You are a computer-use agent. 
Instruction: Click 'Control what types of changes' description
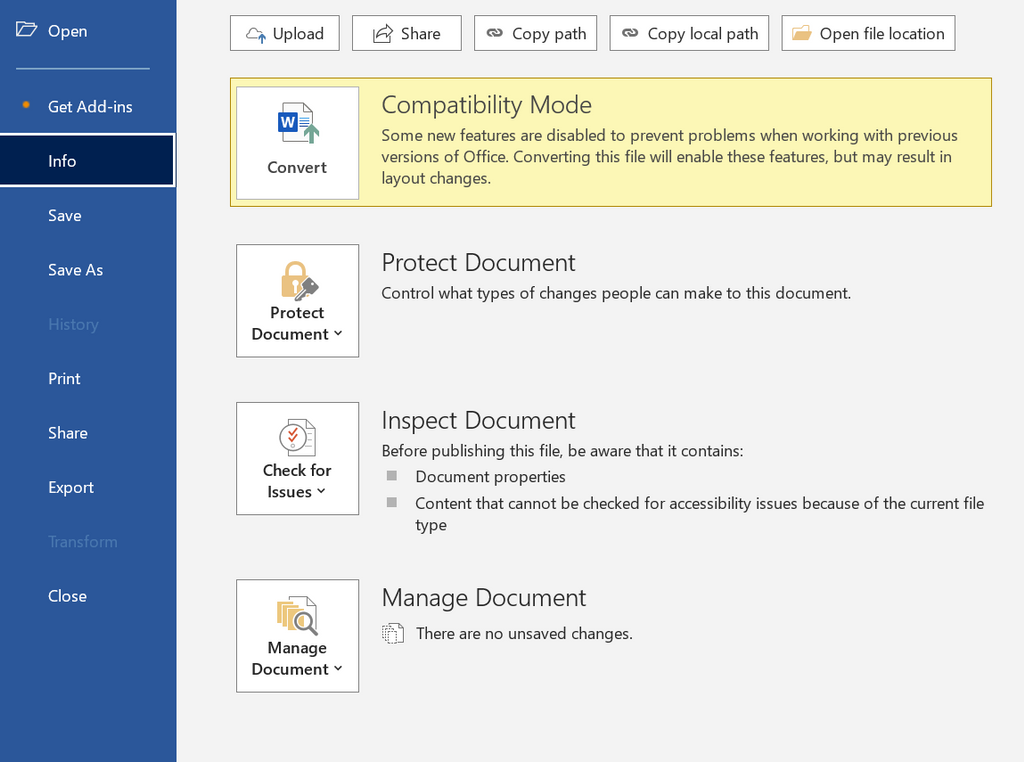point(616,293)
